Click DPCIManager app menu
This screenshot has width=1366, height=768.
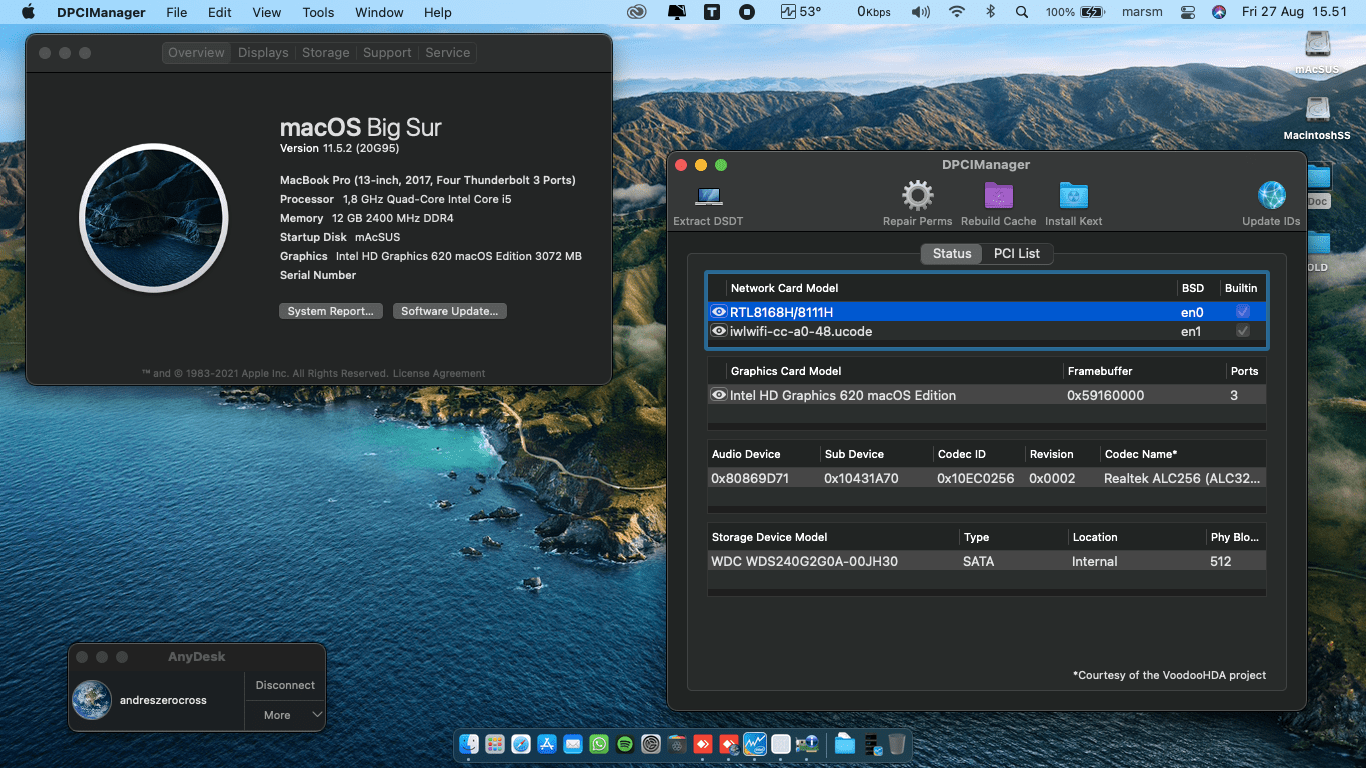click(x=102, y=12)
